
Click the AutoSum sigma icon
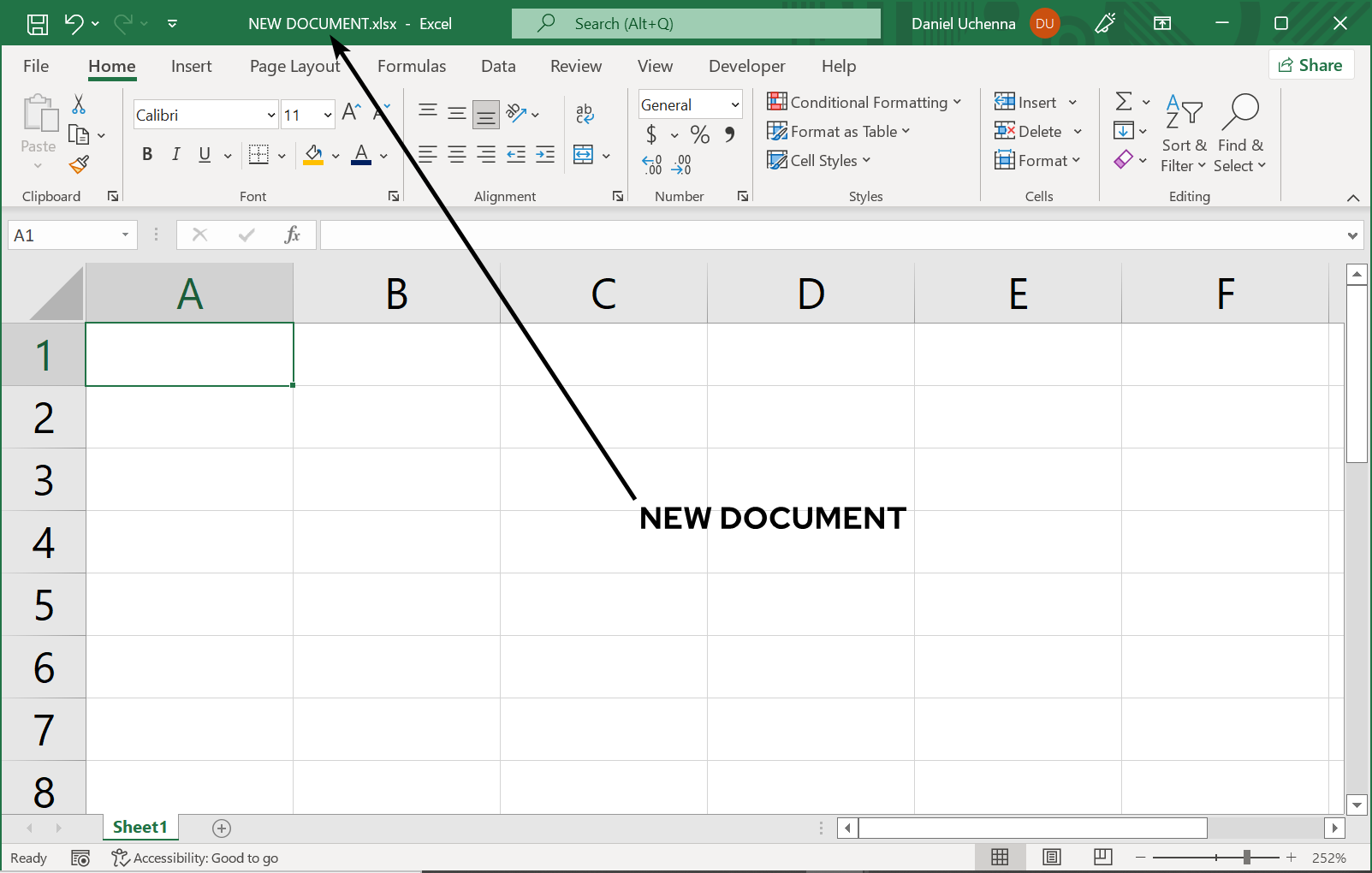tap(1124, 102)
